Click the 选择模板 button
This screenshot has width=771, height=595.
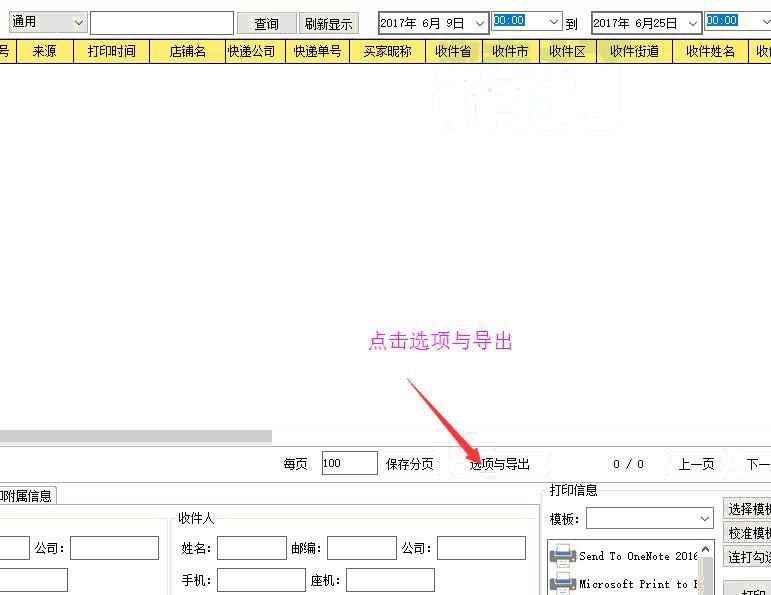[x=747, y=508]
